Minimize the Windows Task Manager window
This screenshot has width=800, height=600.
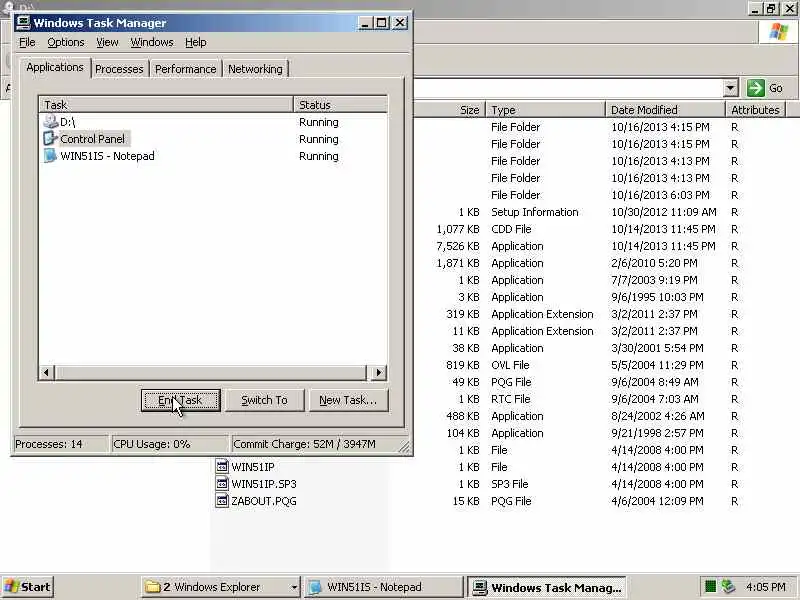365,23
